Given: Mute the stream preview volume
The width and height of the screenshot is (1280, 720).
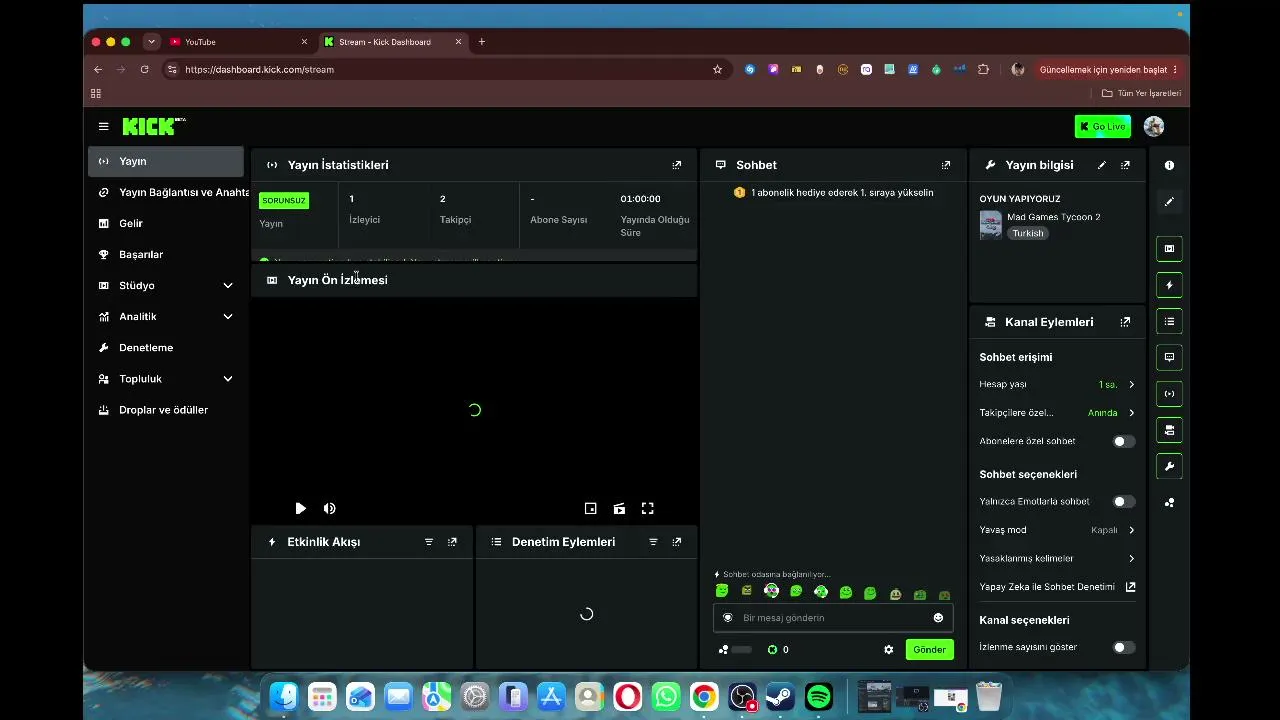Looking at the screenshot, I should point(330,509).
